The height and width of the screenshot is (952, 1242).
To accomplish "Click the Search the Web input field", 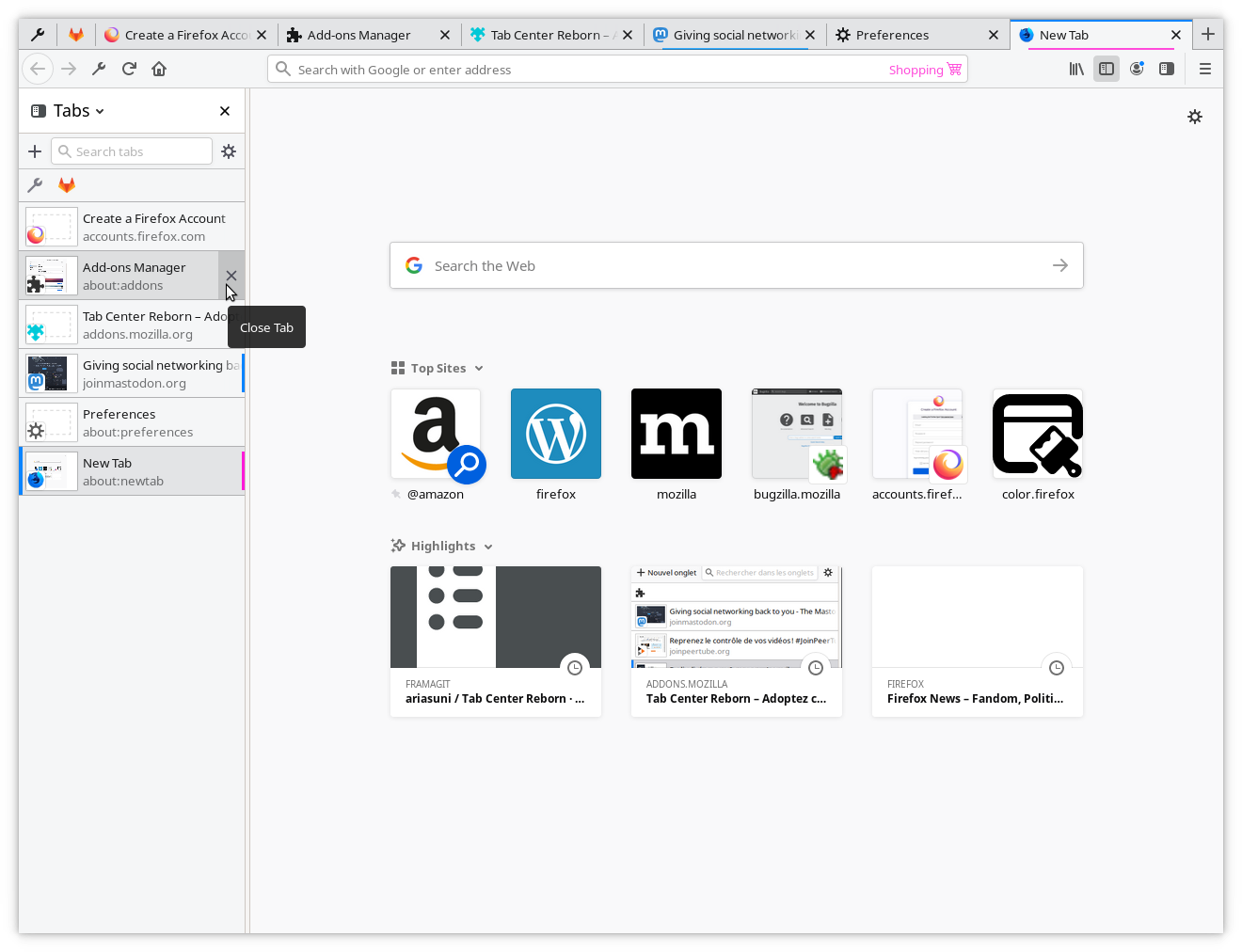I will tap(736, 266).
